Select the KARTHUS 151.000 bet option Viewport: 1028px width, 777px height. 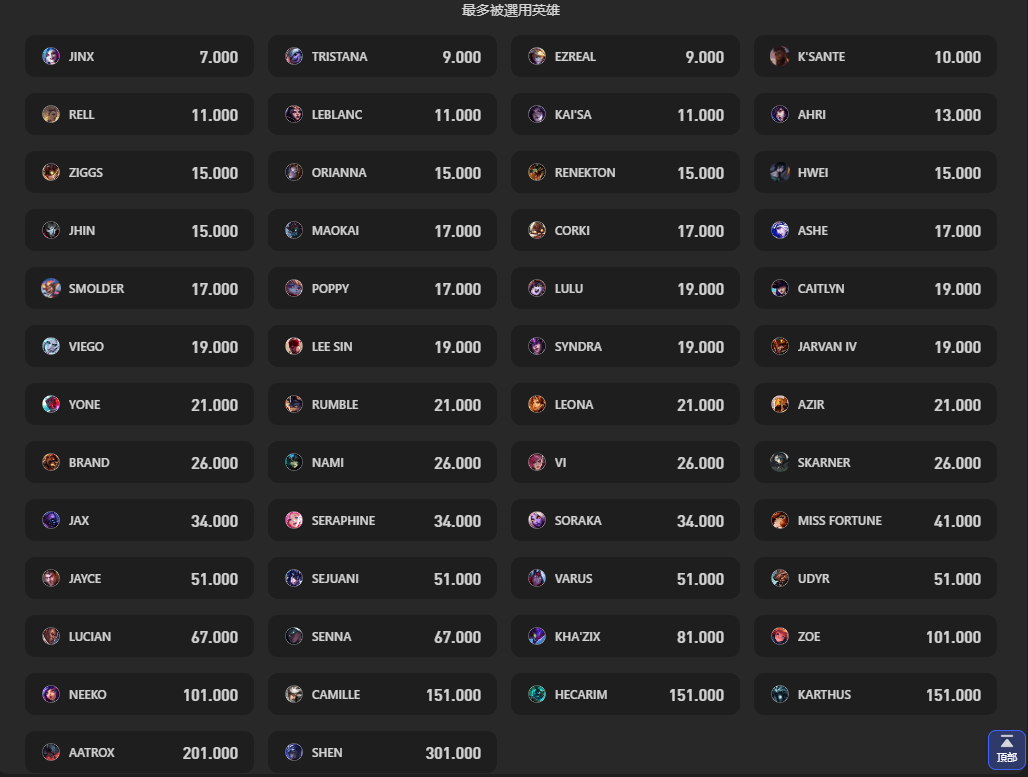point(875,695)
